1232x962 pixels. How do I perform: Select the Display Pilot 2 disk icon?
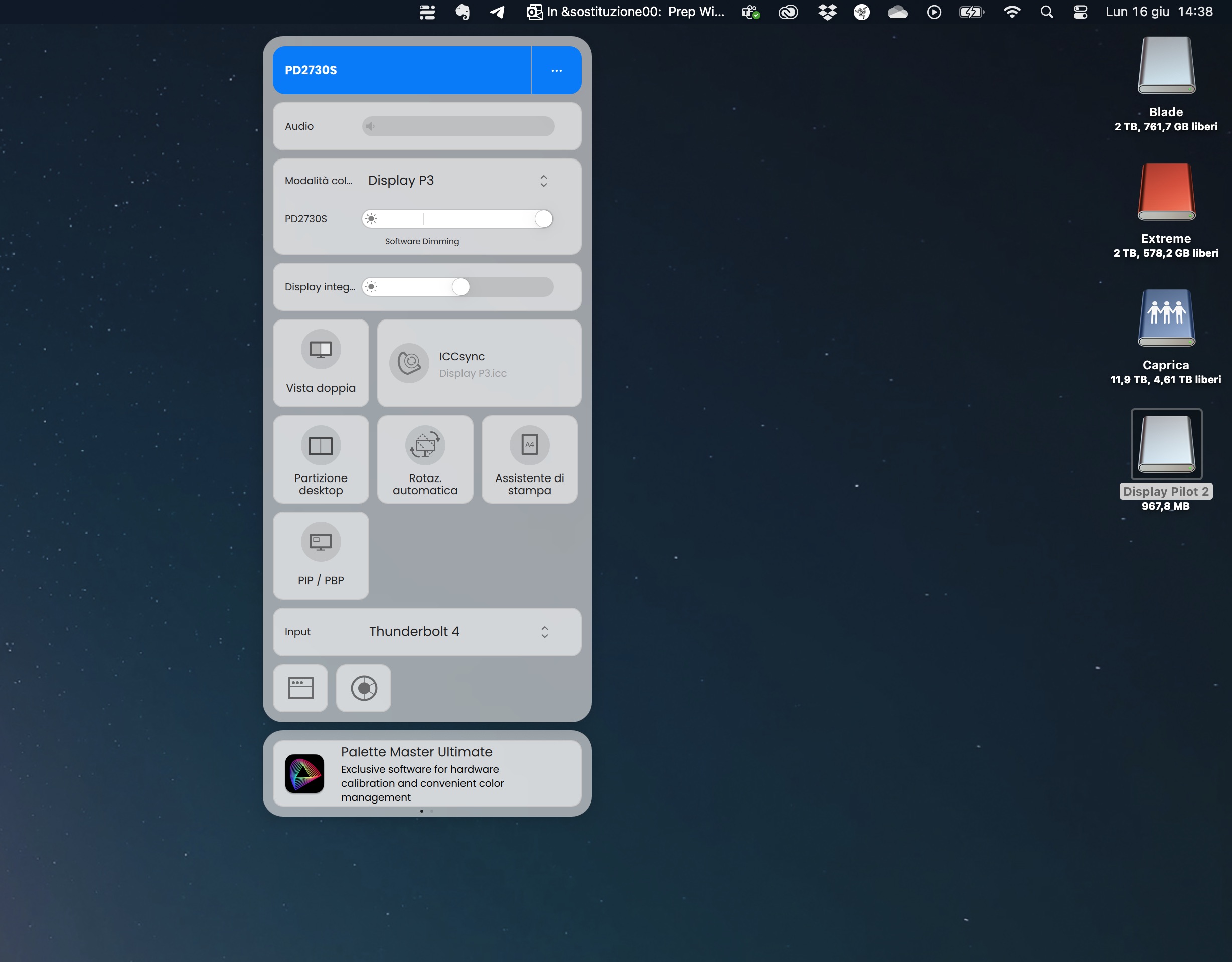[x=1166, y=444]
